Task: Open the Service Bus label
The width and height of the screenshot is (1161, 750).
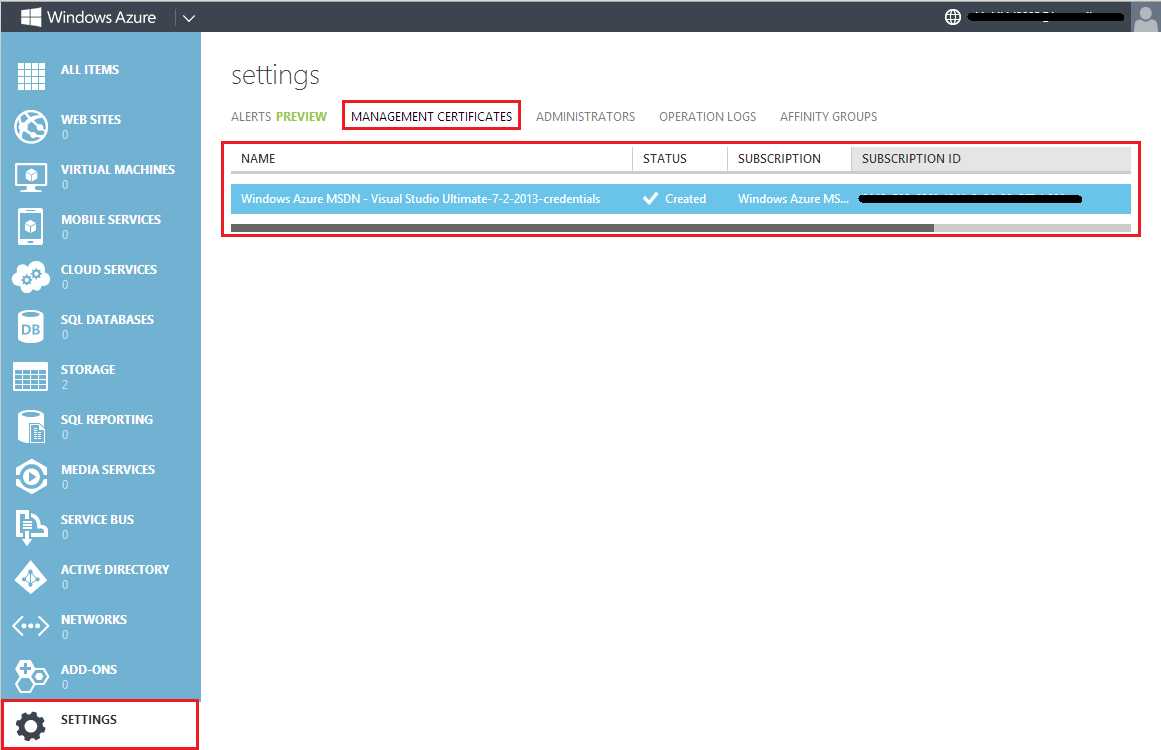Action: tap(97, 519)
